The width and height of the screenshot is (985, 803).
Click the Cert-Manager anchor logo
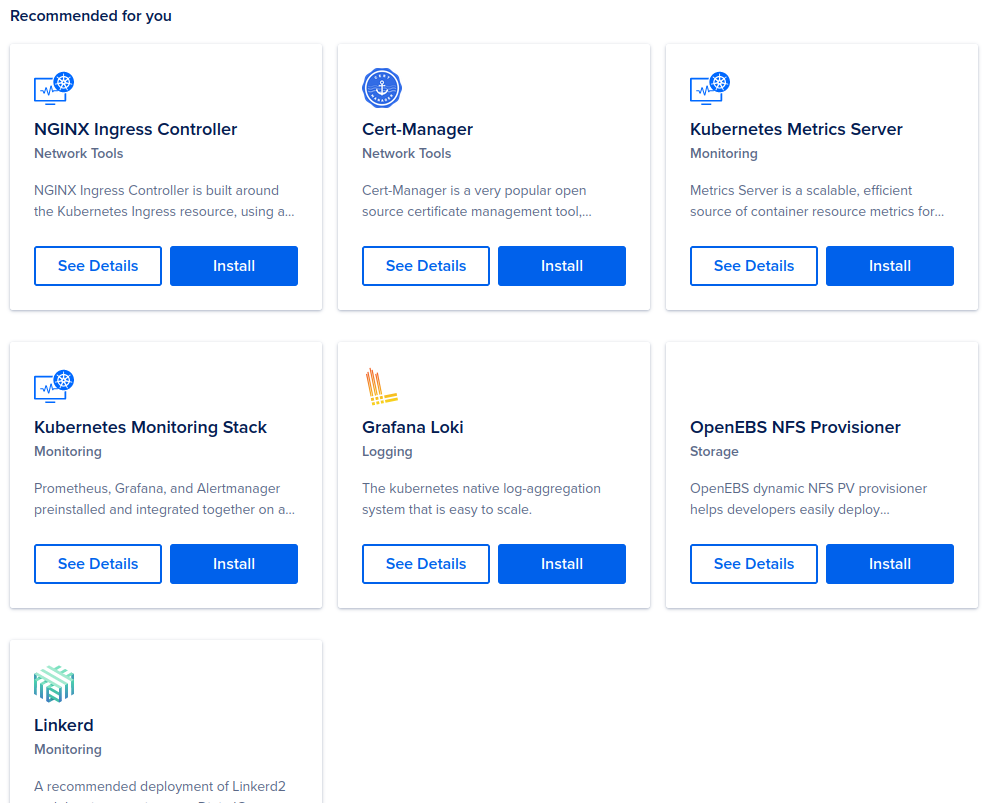pos(381,88)
